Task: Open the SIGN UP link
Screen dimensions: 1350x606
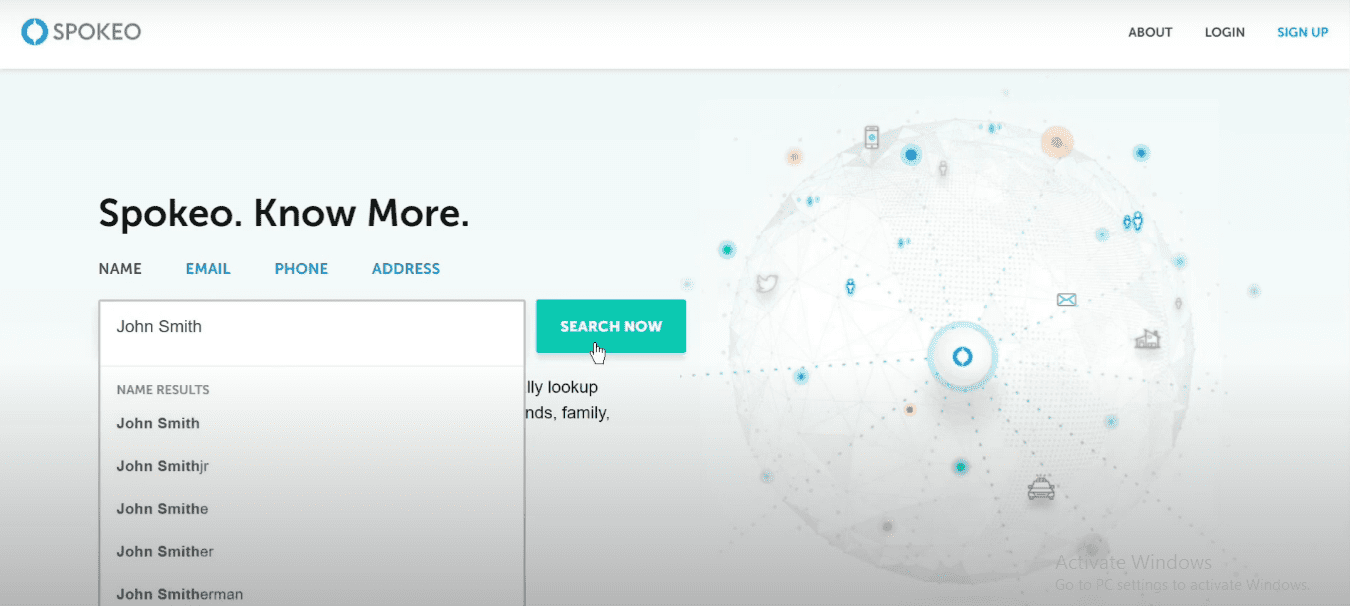Action: coord(1302,32)
